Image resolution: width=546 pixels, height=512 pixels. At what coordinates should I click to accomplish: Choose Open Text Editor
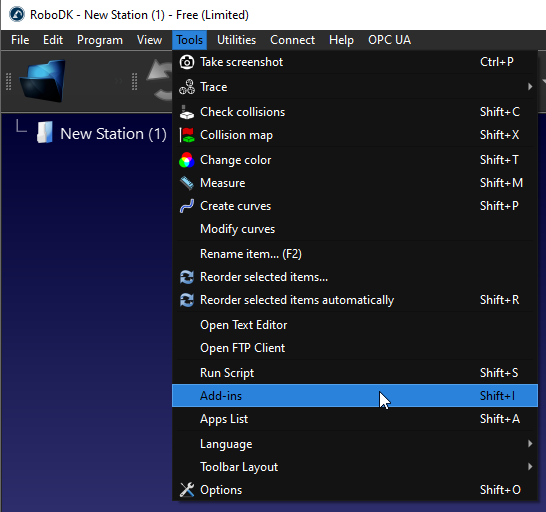355,325
